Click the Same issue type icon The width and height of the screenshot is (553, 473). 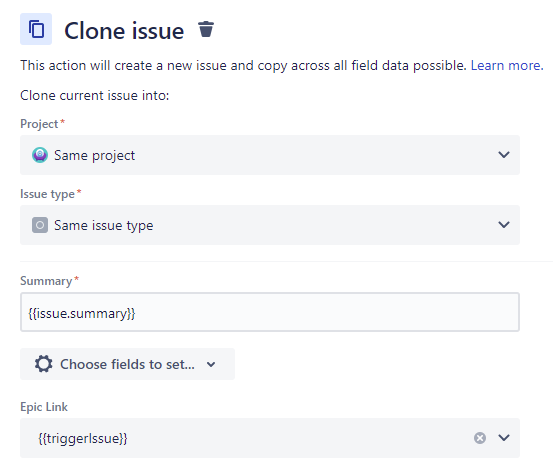40,225
